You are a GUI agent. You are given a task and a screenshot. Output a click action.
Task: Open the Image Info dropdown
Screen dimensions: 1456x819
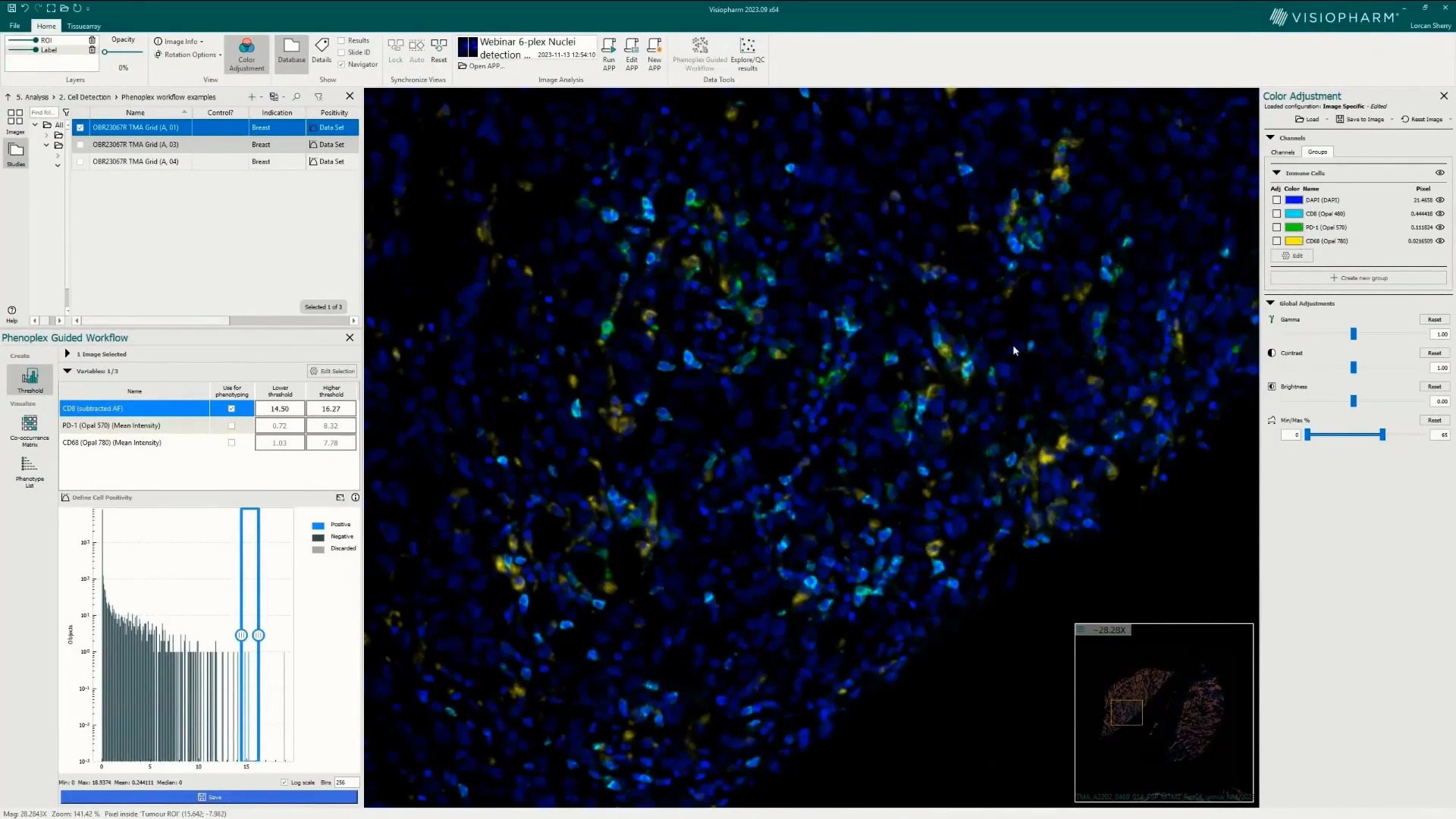tap(179, 42)
